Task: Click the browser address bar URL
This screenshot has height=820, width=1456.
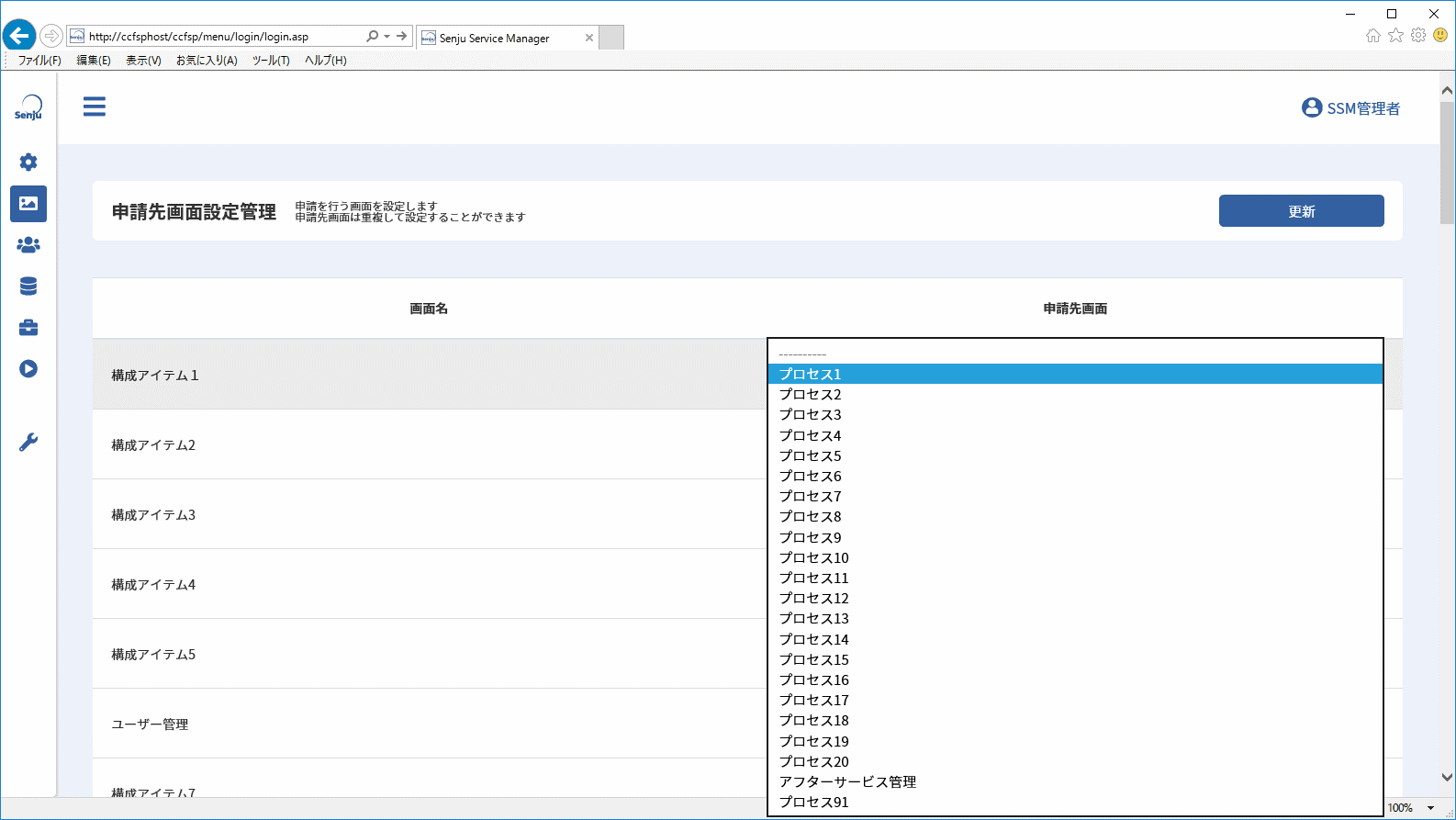Action: 198,37
